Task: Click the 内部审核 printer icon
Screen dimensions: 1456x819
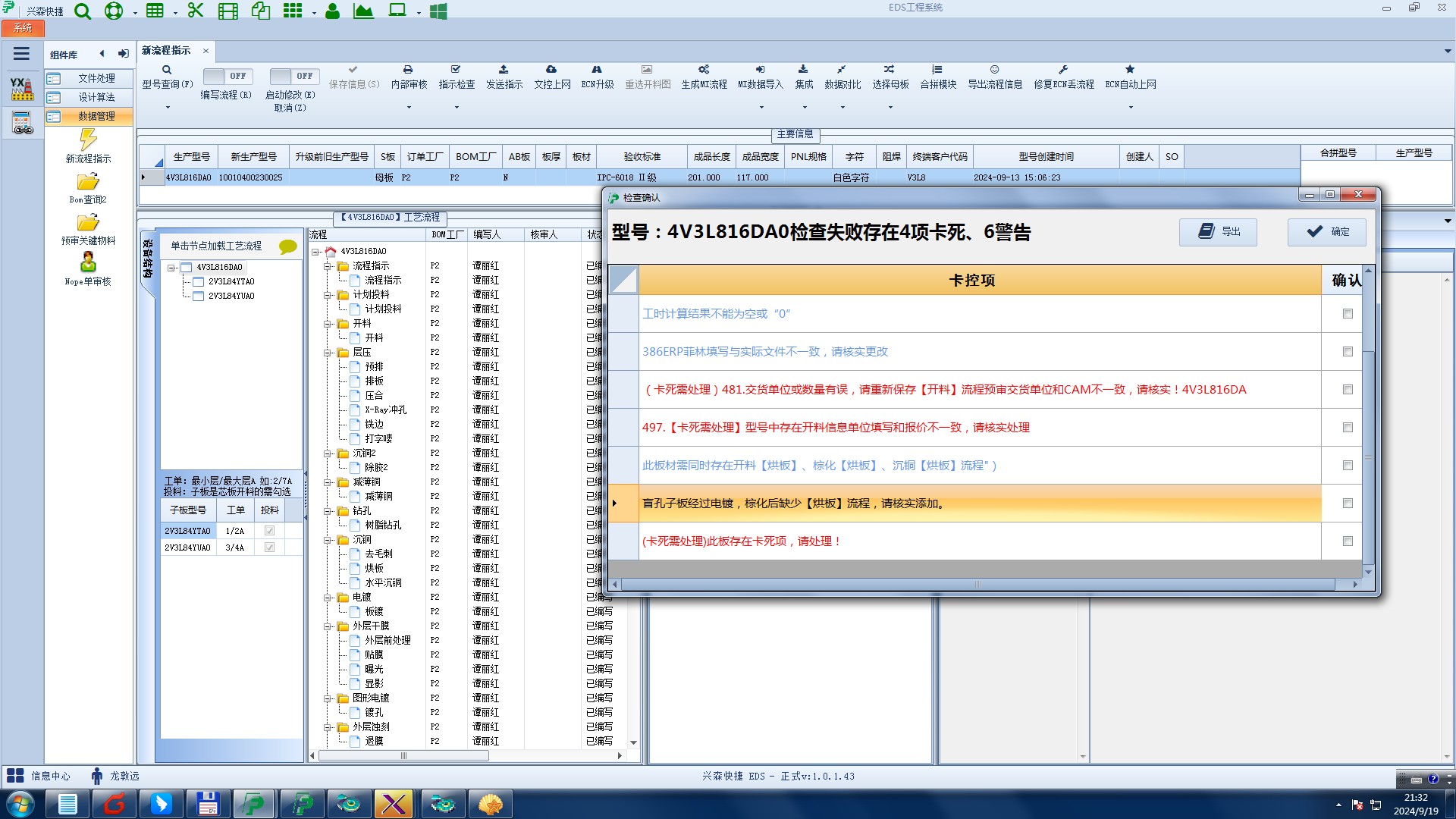Action: (408, 70)
